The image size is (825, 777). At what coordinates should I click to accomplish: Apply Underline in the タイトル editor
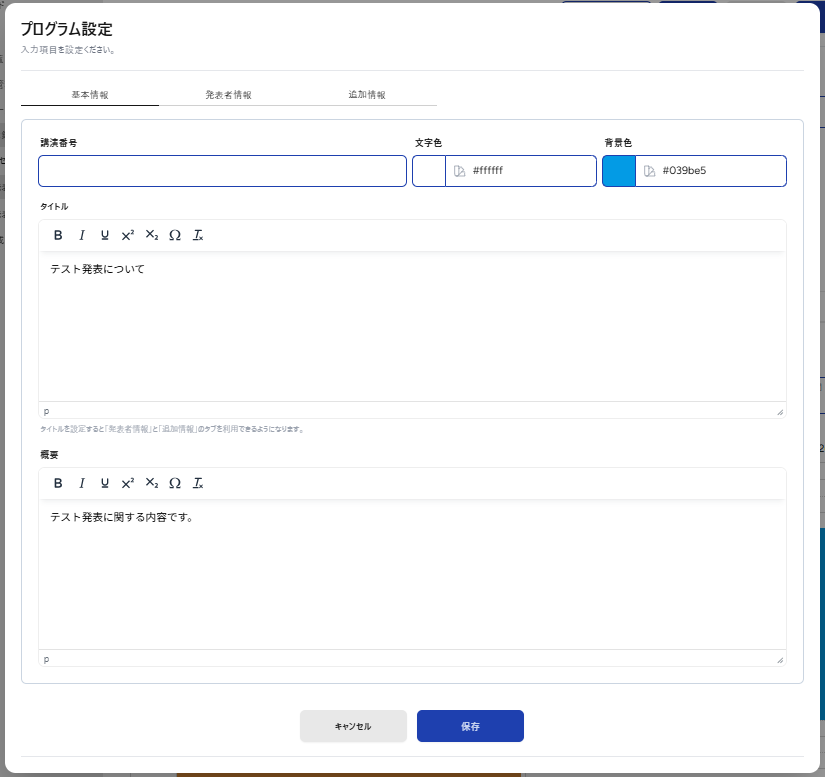tap(105, 235)
